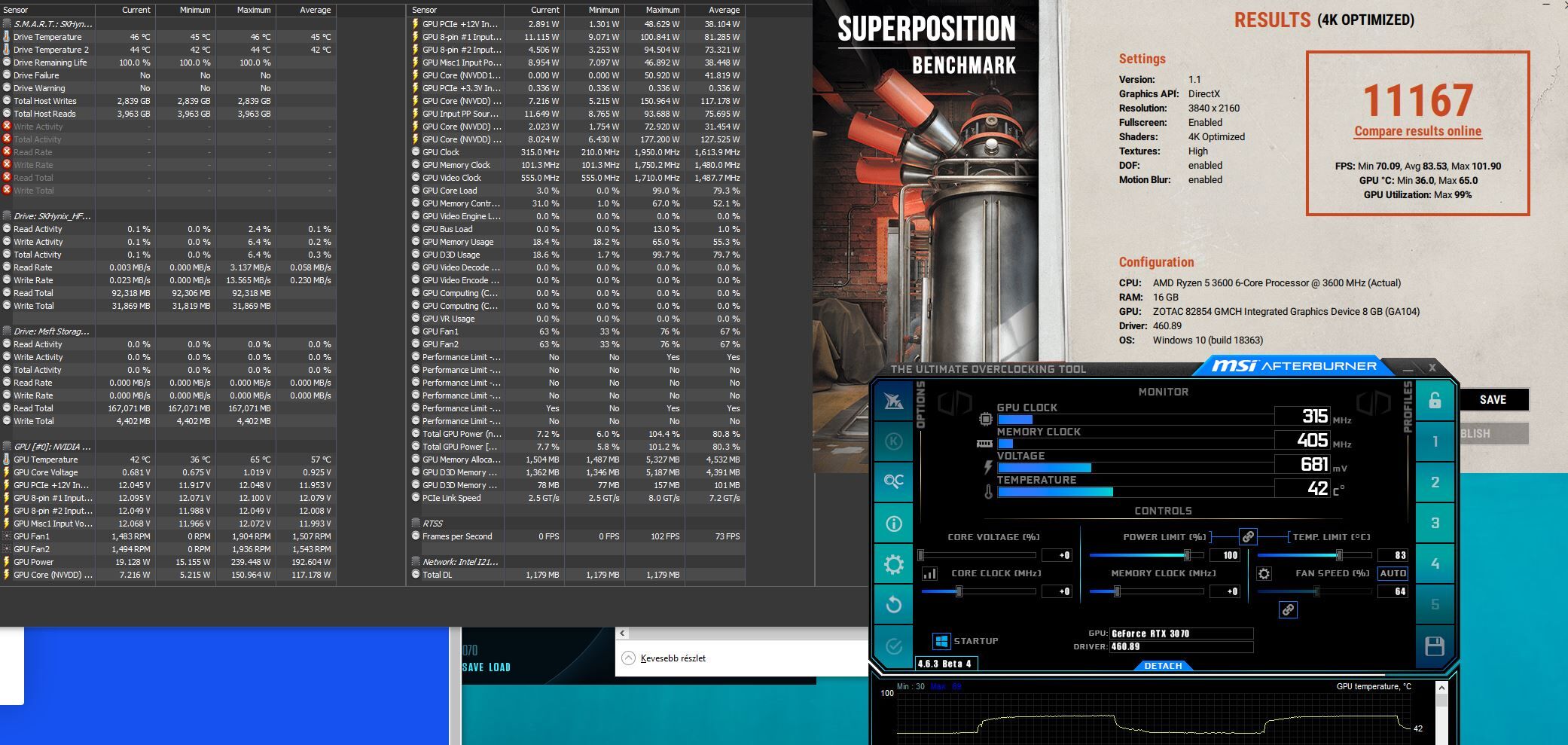Open Afterburner settings gear in the sidebar
The width and height of the screenshot is (1568, 745).
point(894,564)
